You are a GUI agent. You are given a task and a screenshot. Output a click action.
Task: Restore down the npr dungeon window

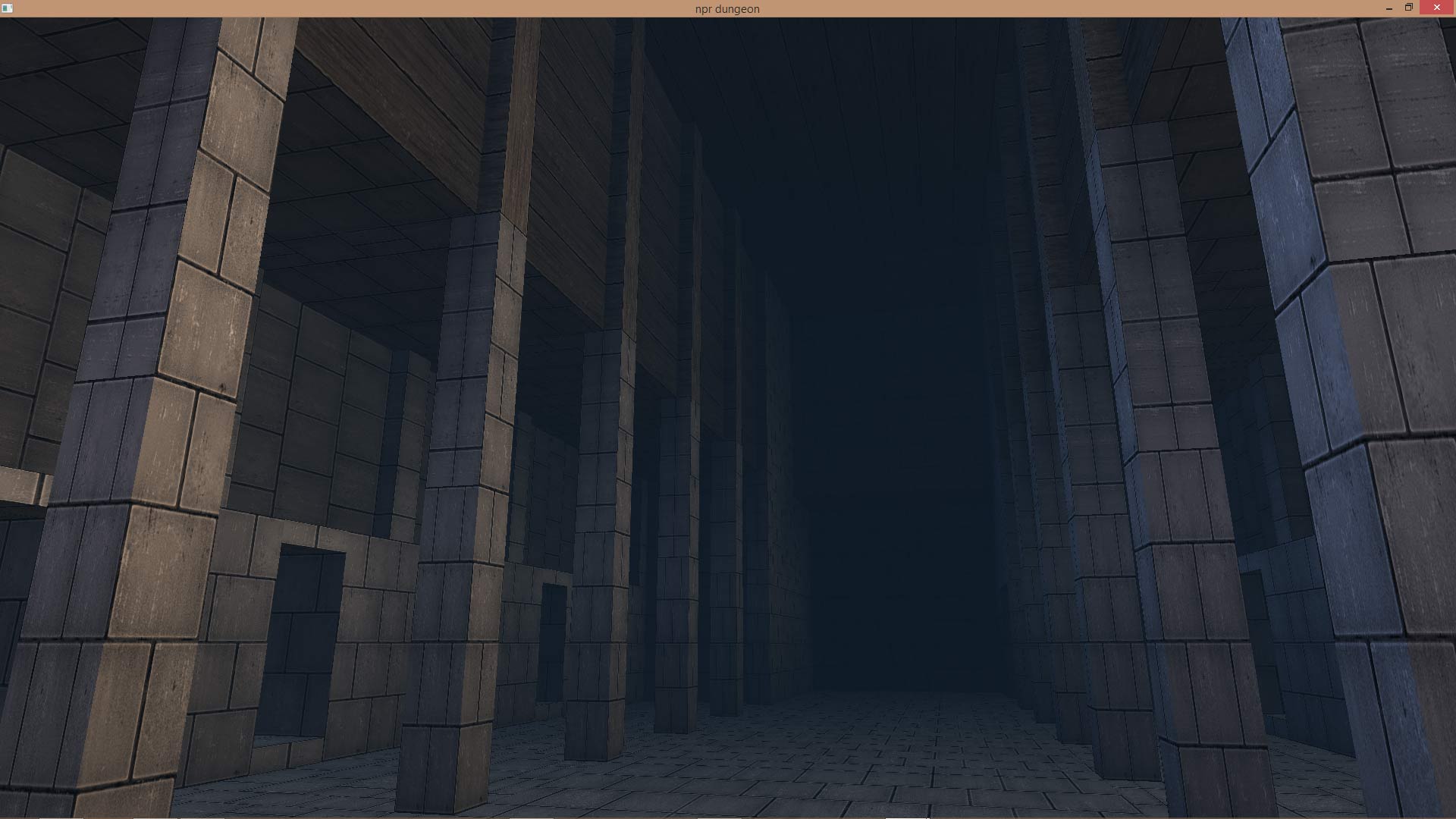tap(1408, 8)
